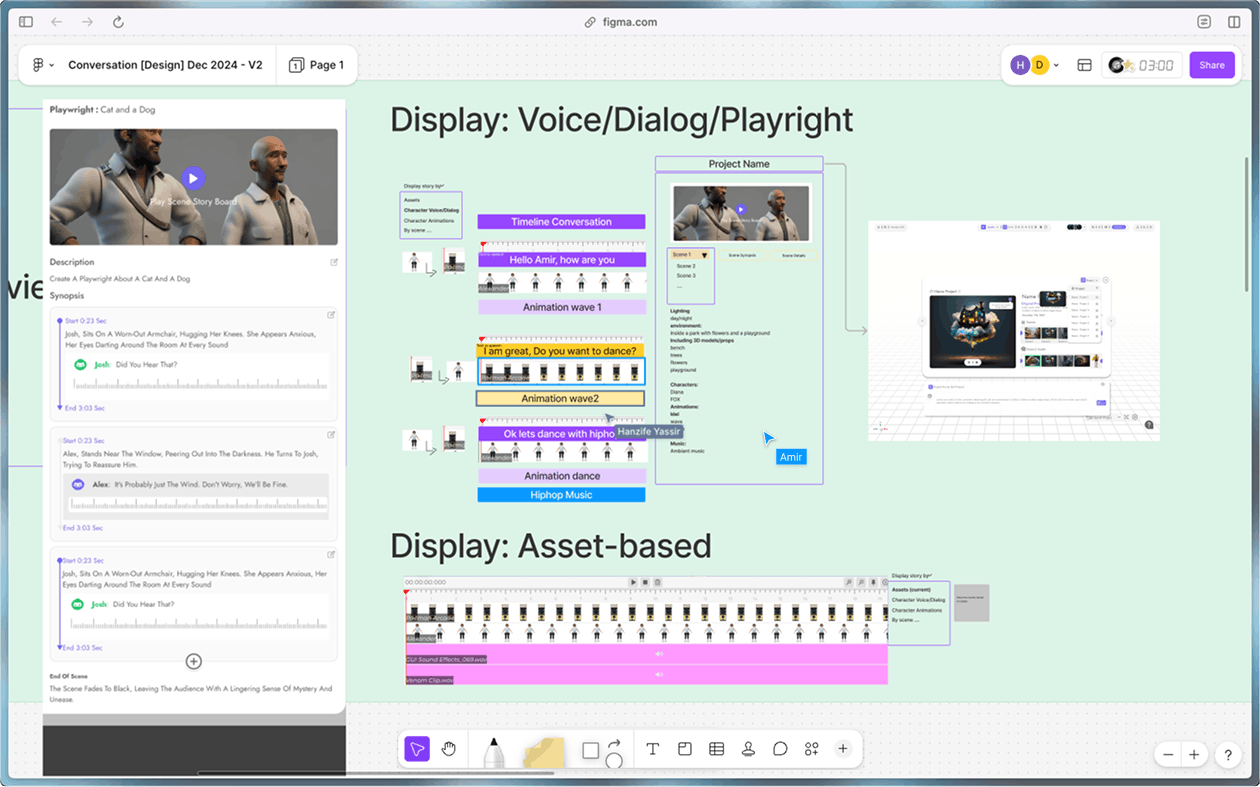Click 'Display: Voice/Dialog/Playright' heading
Image resolution: width=1260 pixels, height=787 pixels.
point(621,119)
